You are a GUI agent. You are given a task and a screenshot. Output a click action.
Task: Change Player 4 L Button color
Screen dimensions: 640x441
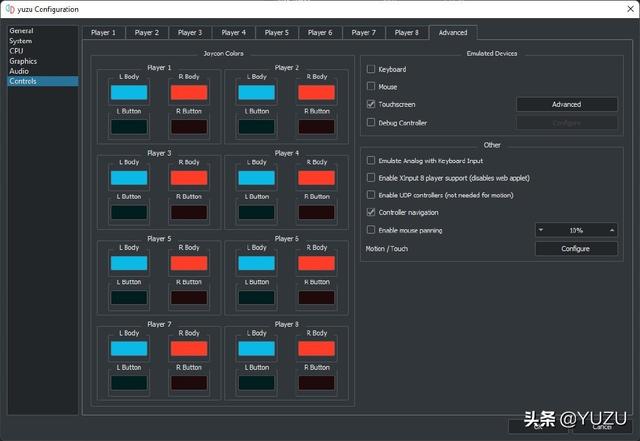click(257, 212)
